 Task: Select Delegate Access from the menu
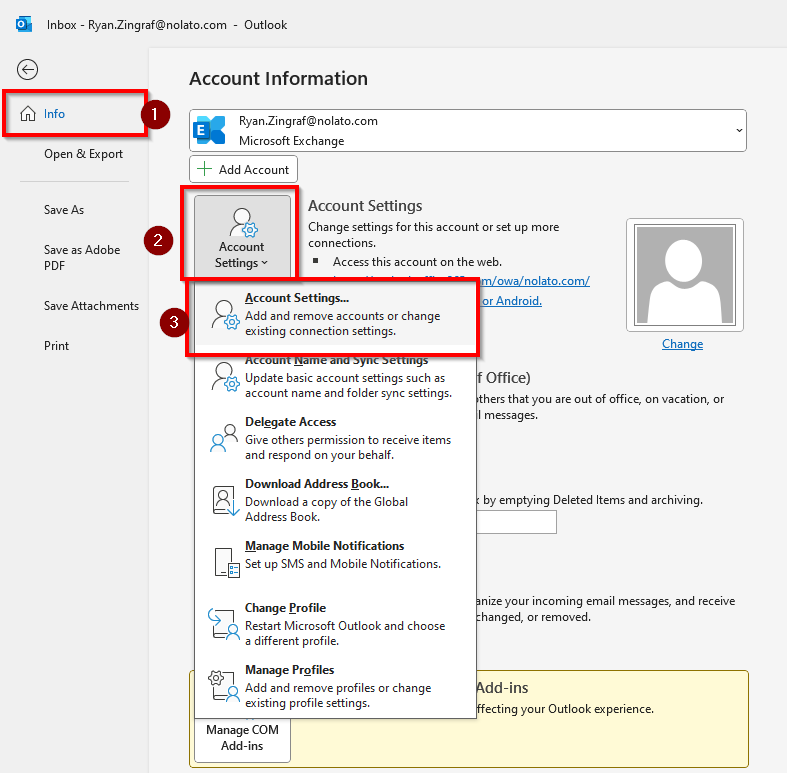(335, 438)
